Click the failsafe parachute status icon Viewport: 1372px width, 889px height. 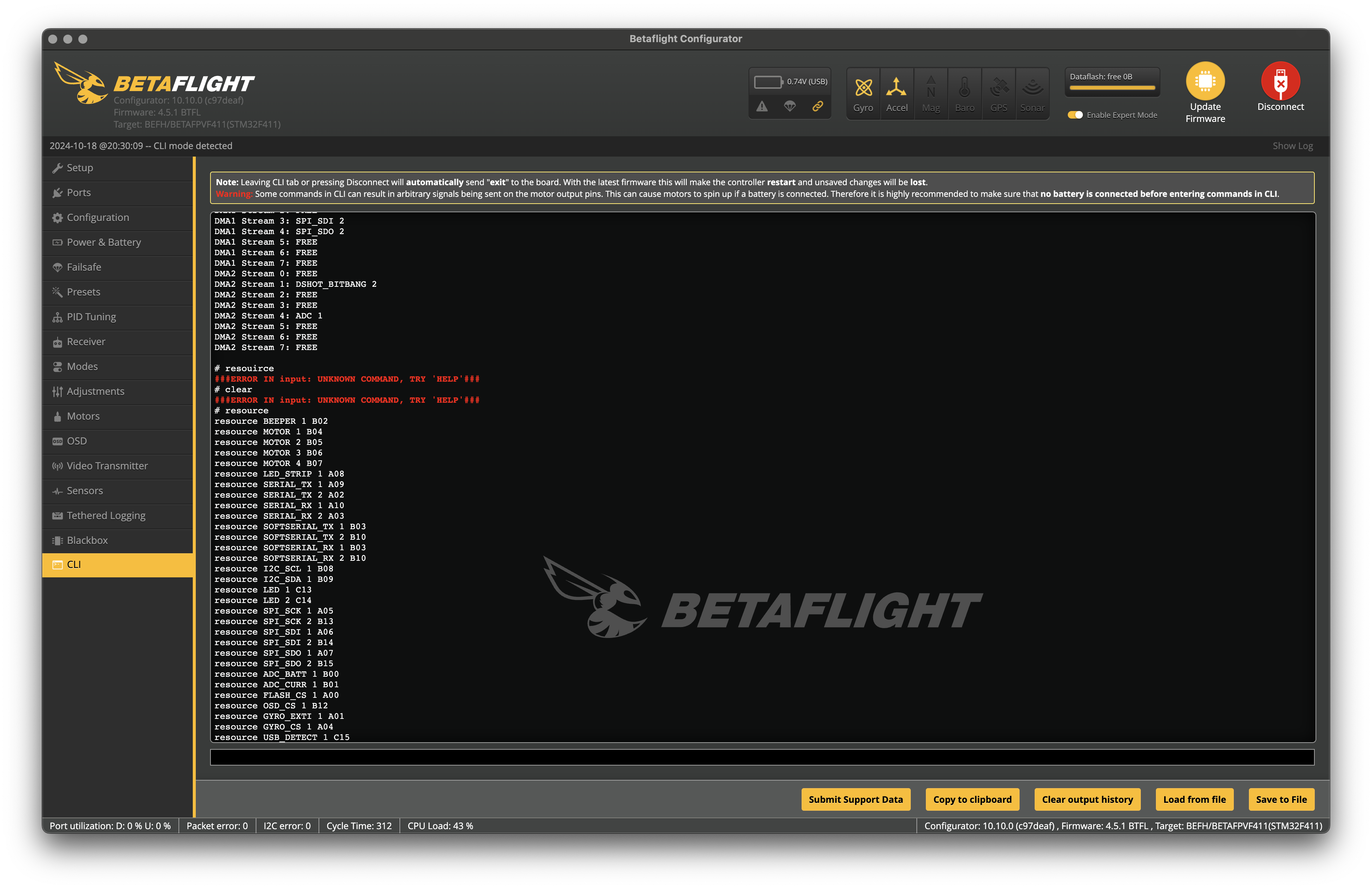click(790, 107)
